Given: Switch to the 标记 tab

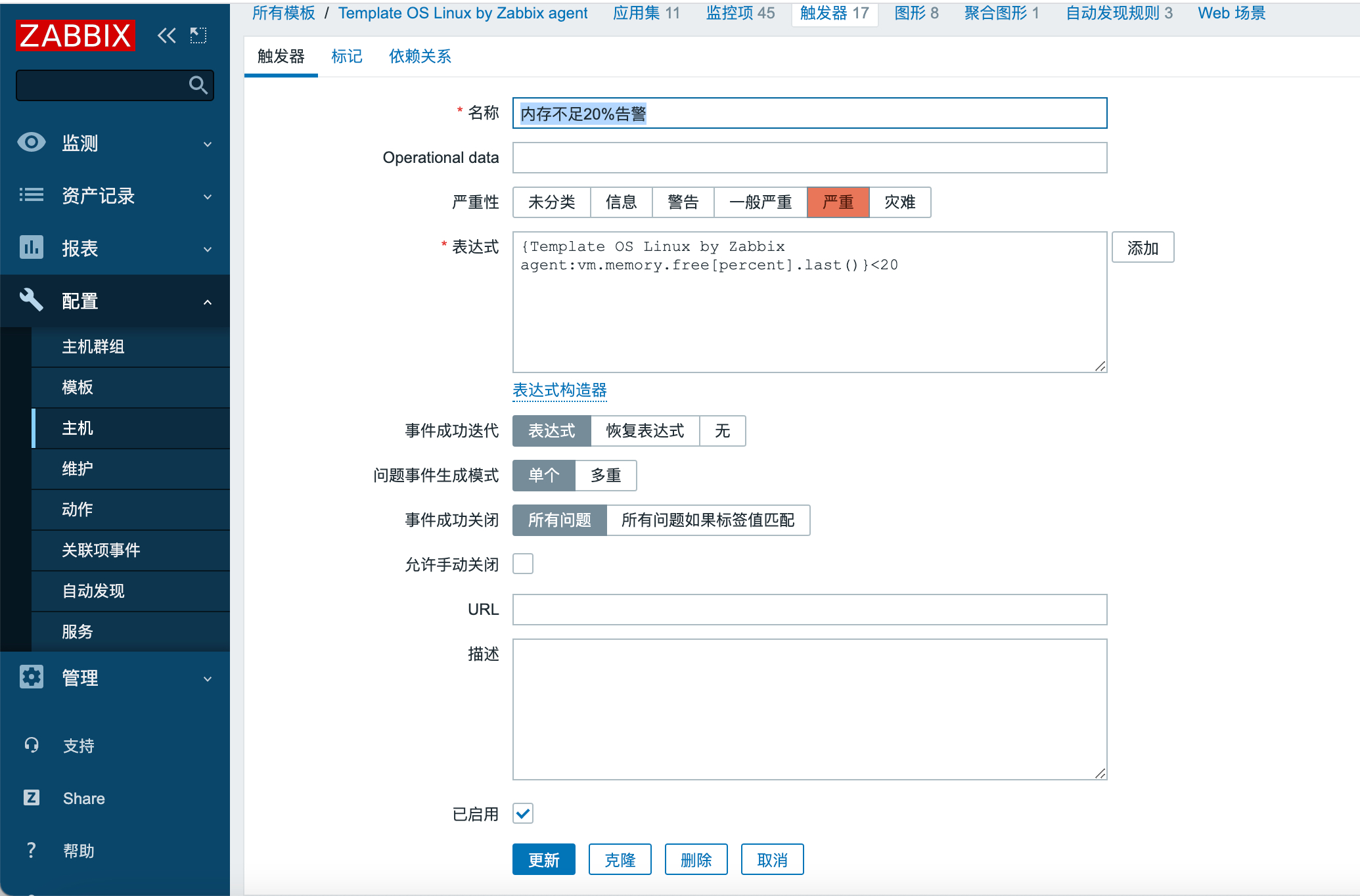Looking at the screenshot, I should [347, 56].
